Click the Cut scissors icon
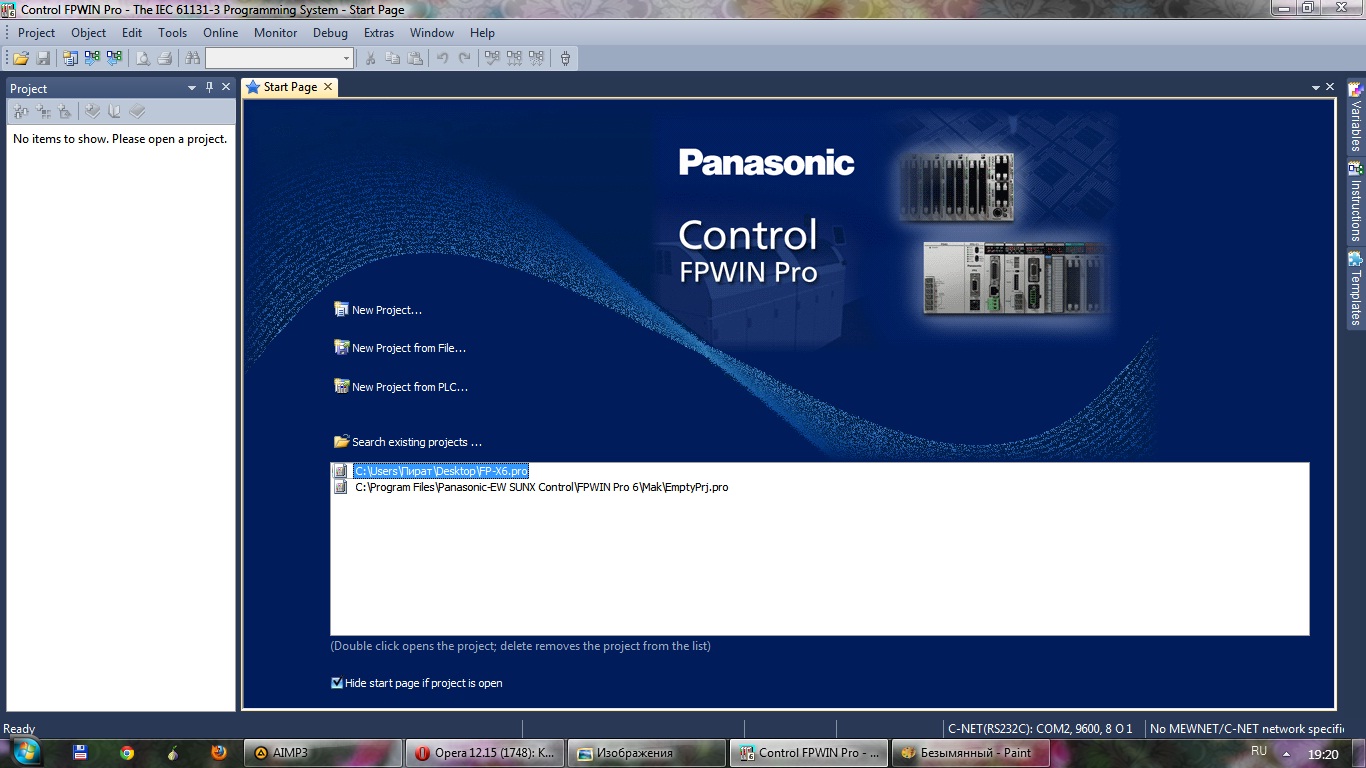This screenshot has height=768, width=1366. (370, 58)
